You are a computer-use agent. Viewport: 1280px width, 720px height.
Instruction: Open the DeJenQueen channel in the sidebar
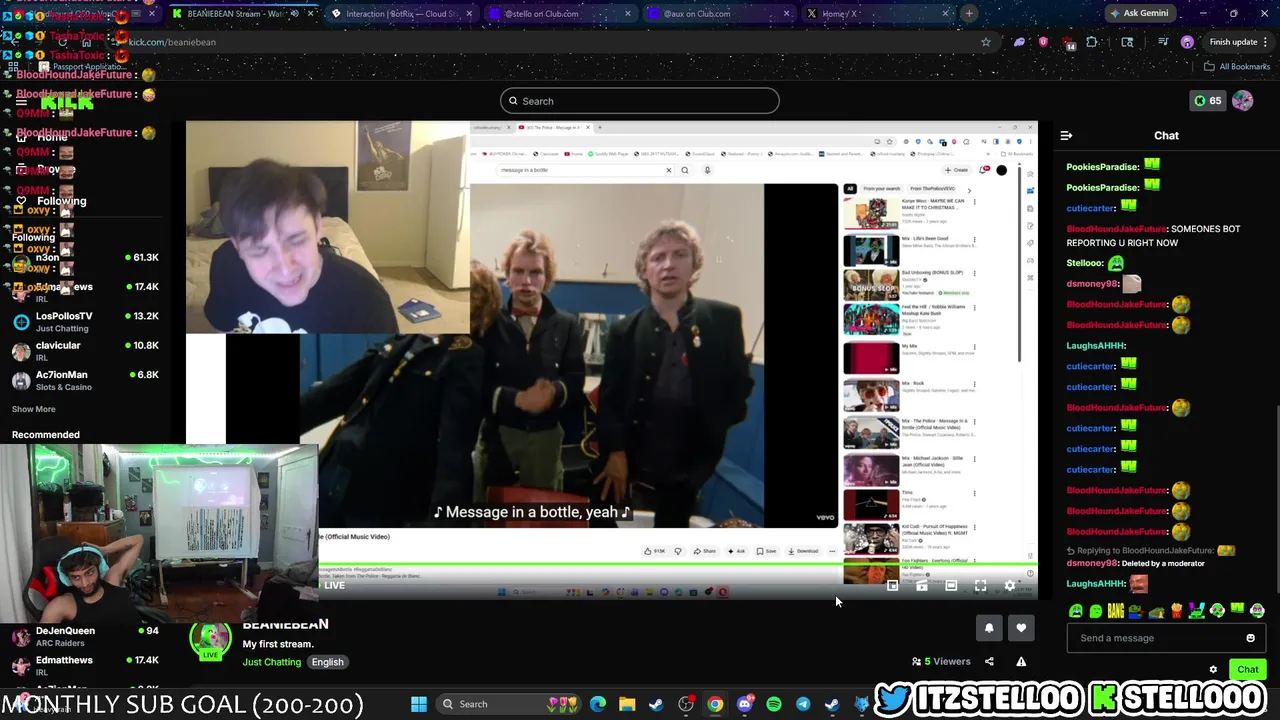(x=85, y=636)
